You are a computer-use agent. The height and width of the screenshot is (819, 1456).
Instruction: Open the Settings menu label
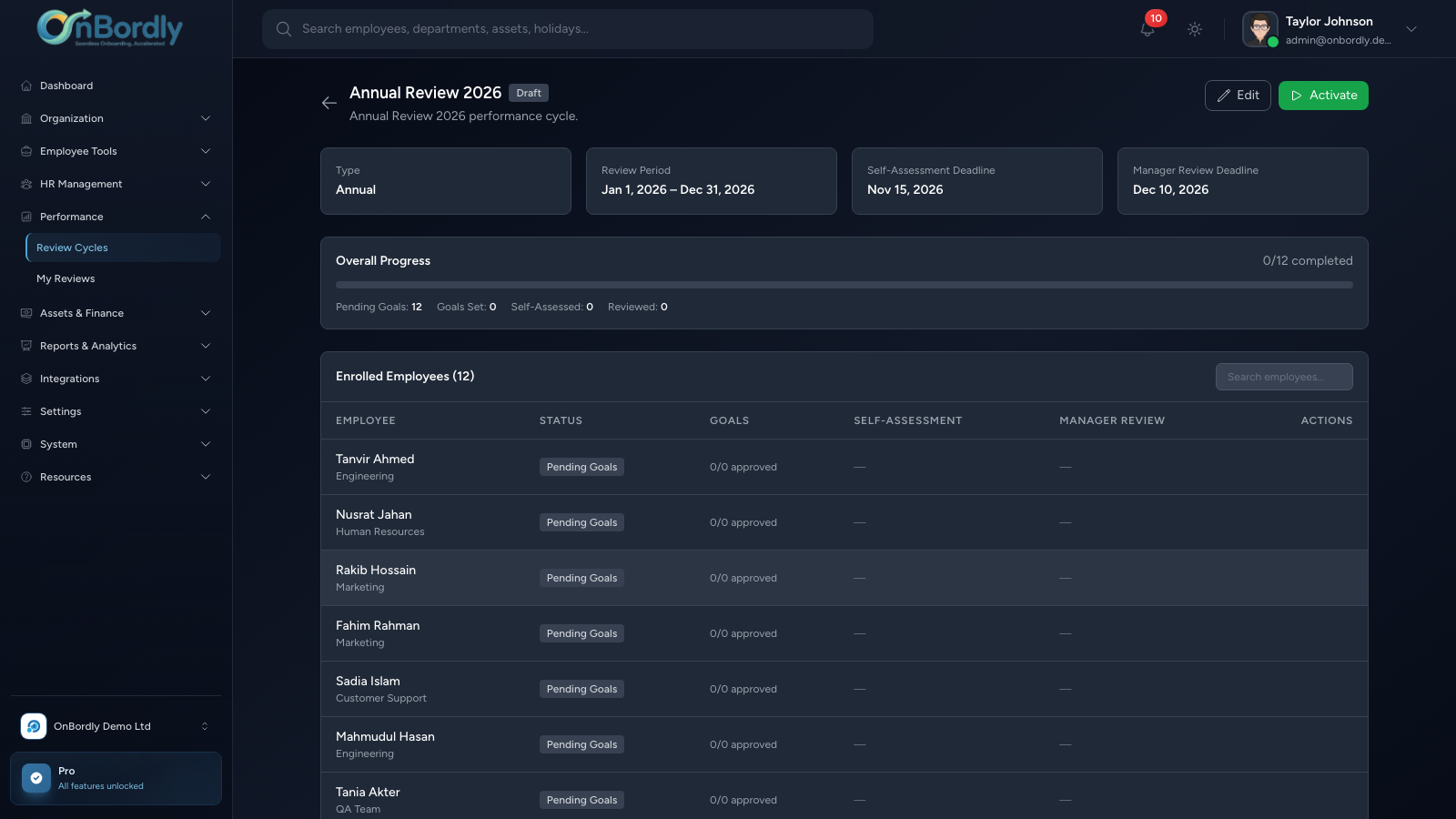point(61,411)
